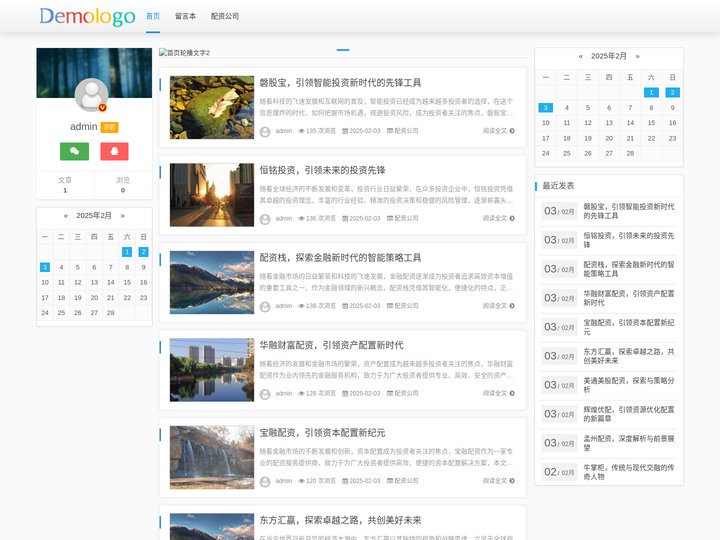Click the 最近发表 section heading
720x540 pixels.
558,186
